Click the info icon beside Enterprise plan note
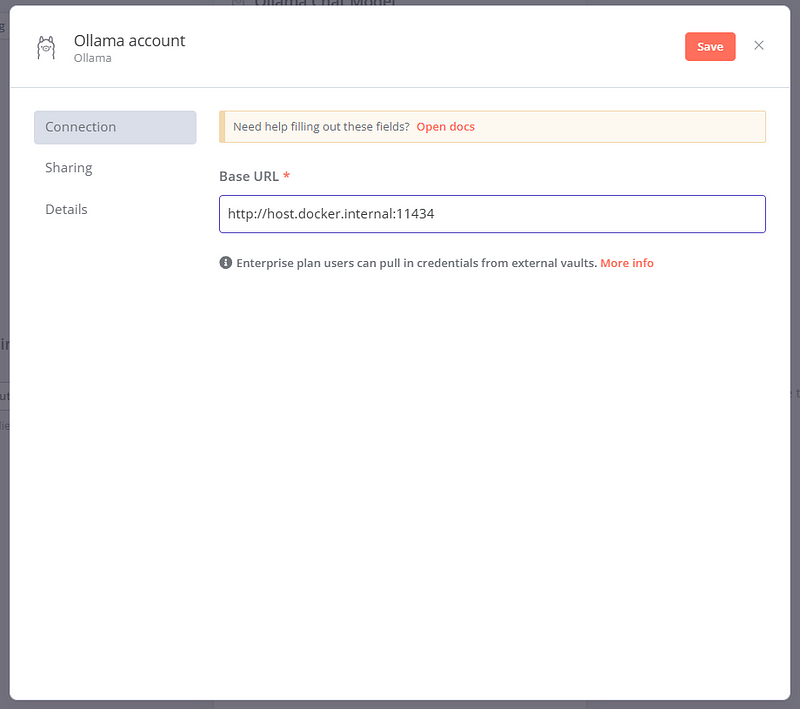 [x=226, y=263]
